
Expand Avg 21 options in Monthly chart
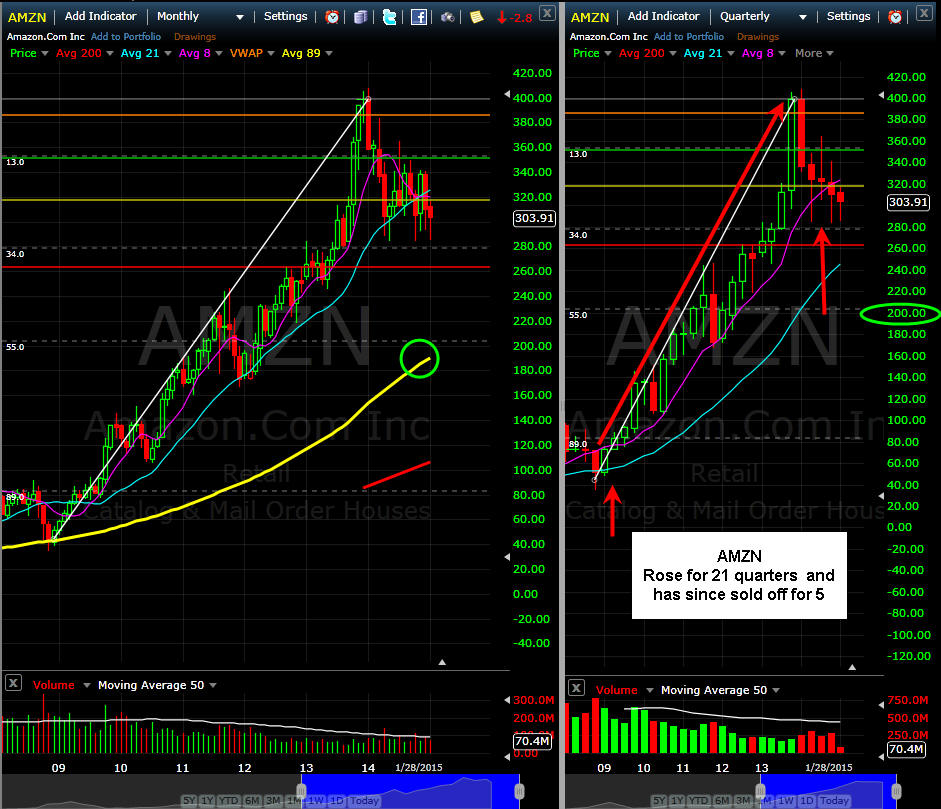[167, 53]
